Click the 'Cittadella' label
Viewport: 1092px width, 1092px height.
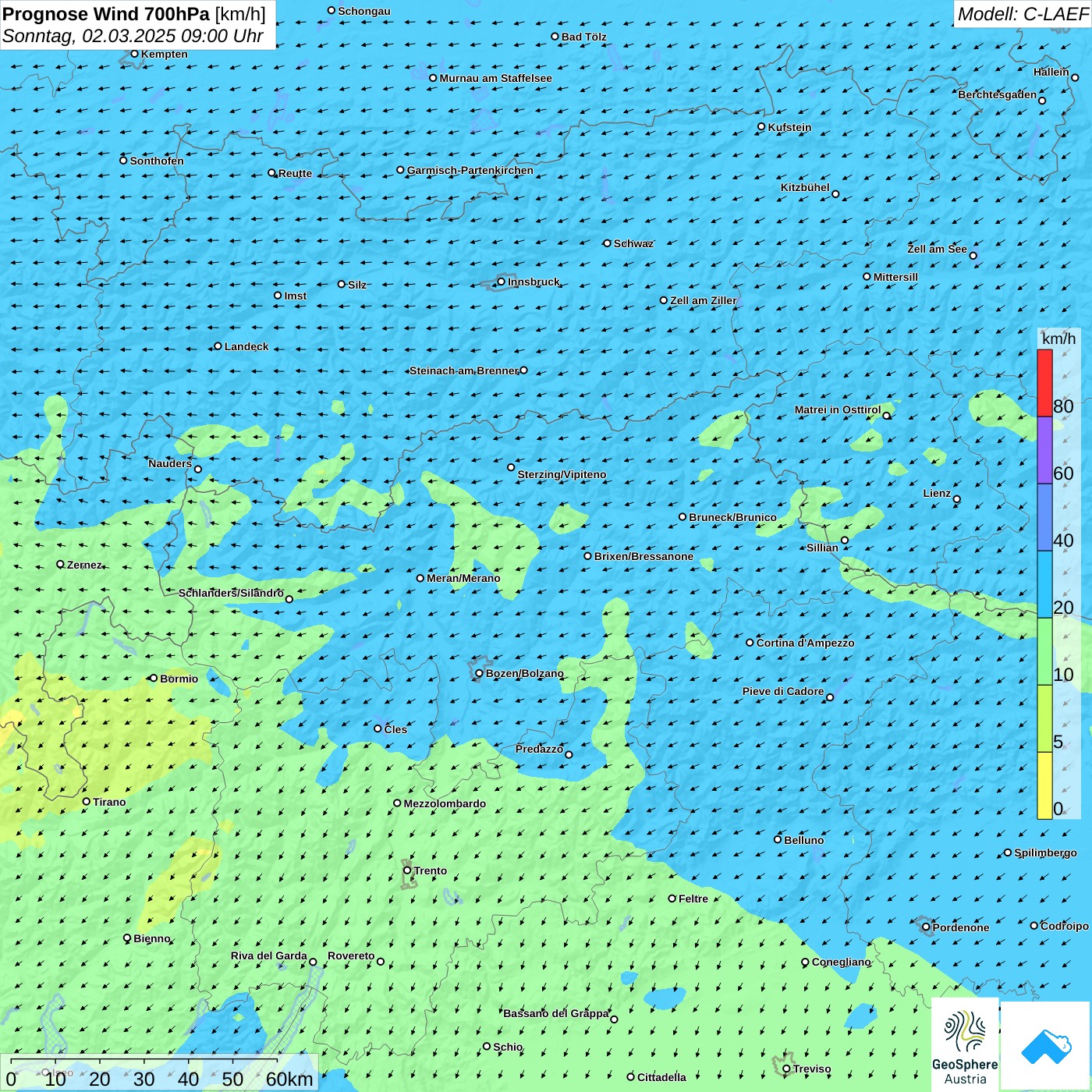point(661,1077)
